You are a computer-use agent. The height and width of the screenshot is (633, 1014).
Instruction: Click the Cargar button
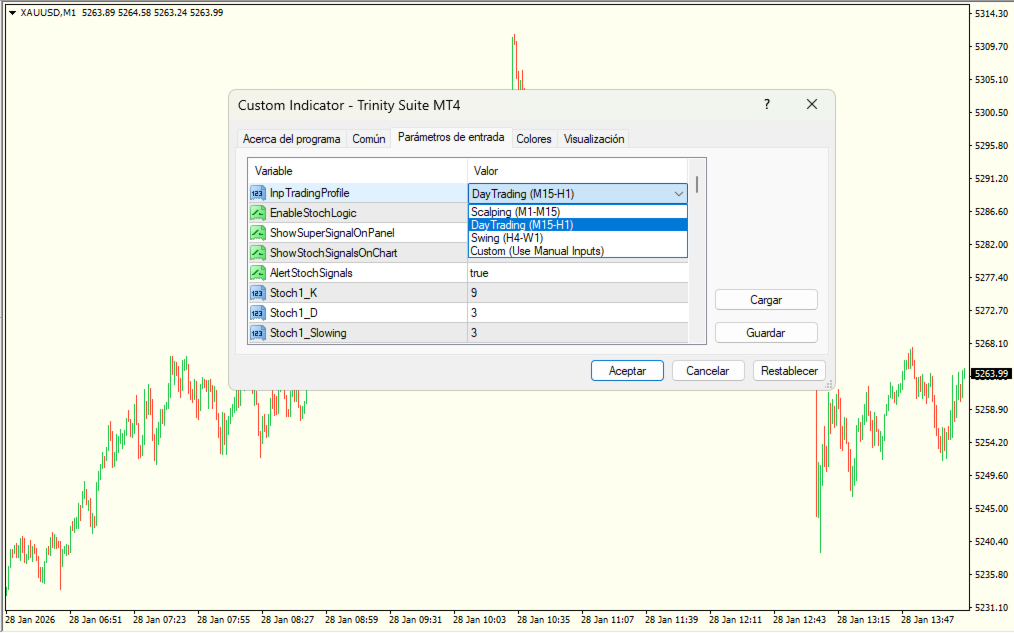766,300
